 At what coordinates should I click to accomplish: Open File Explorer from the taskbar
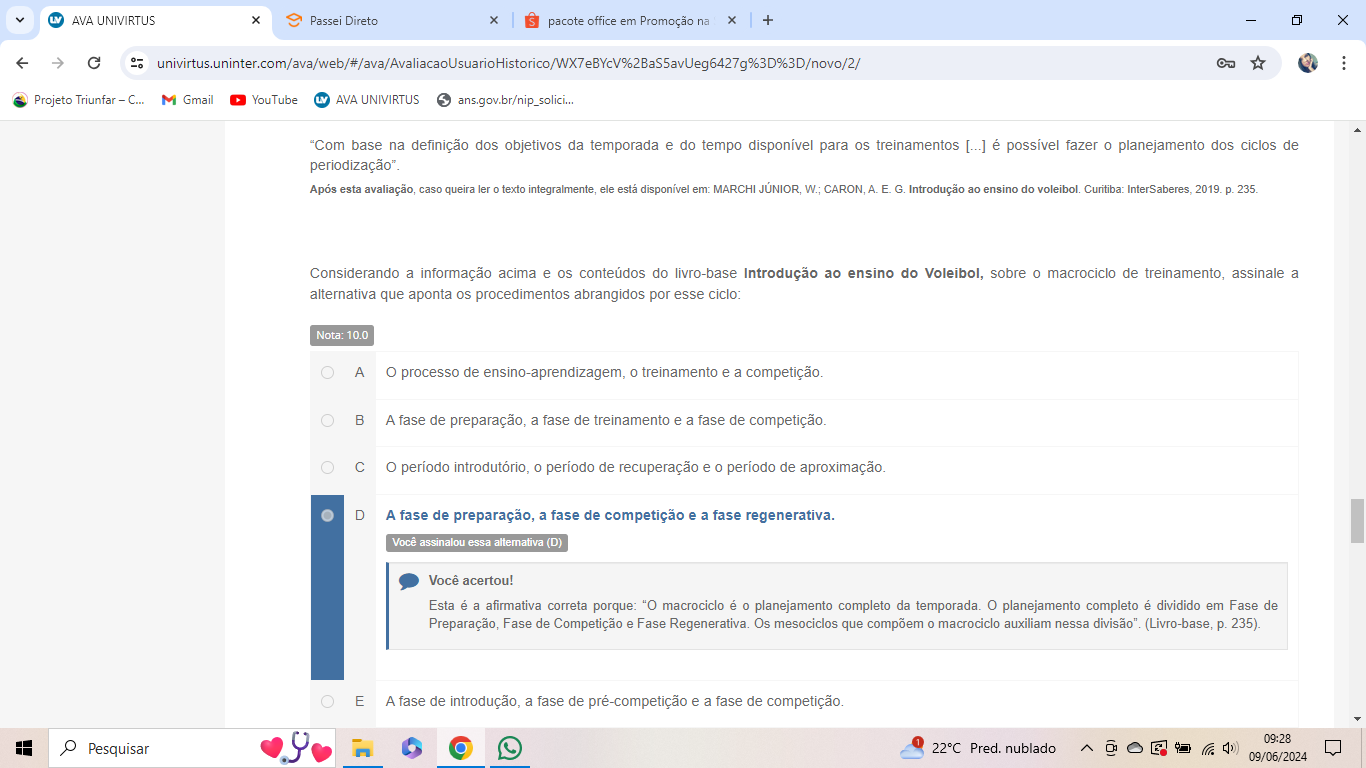362,748
